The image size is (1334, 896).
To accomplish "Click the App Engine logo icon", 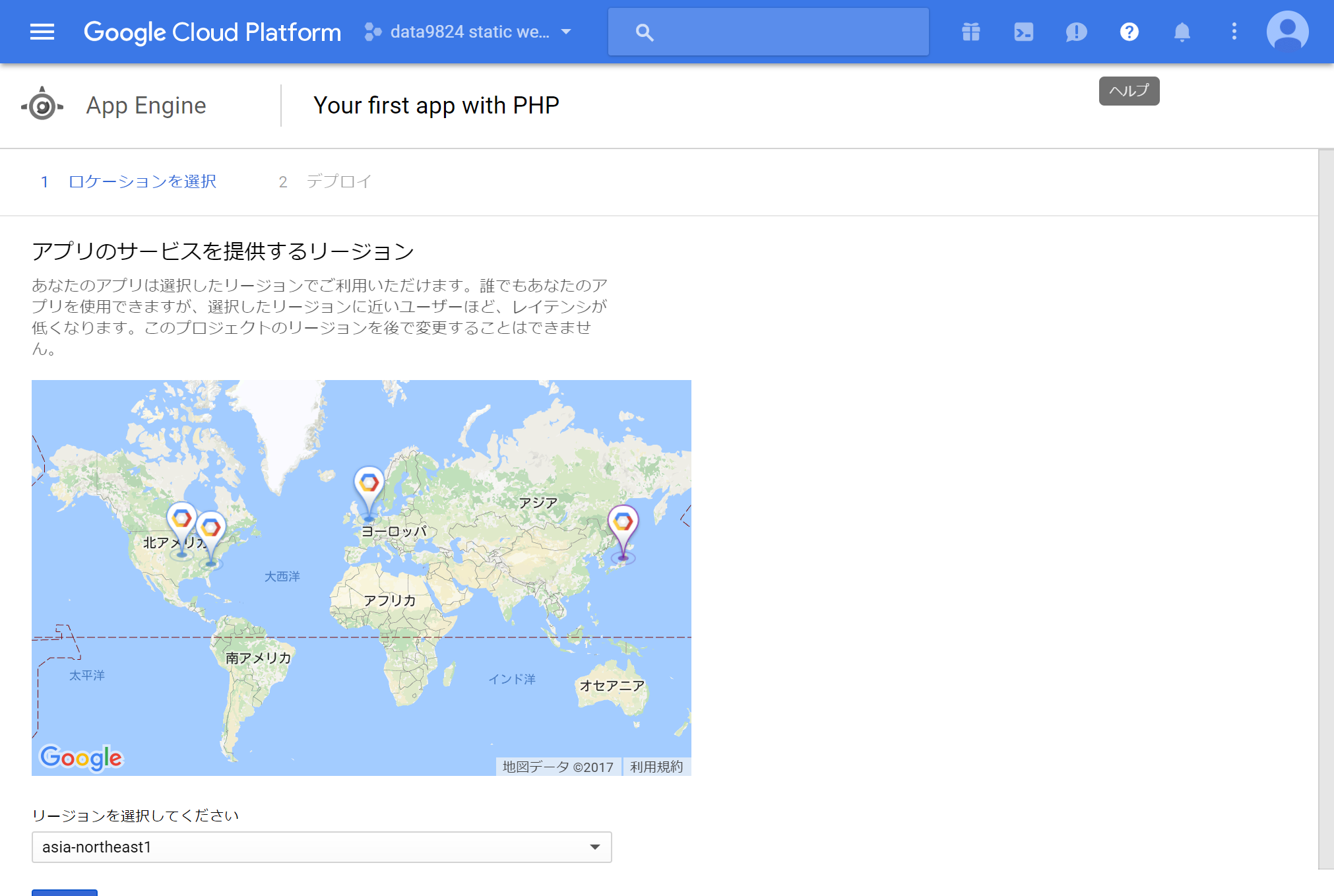I will pos(42,106).
